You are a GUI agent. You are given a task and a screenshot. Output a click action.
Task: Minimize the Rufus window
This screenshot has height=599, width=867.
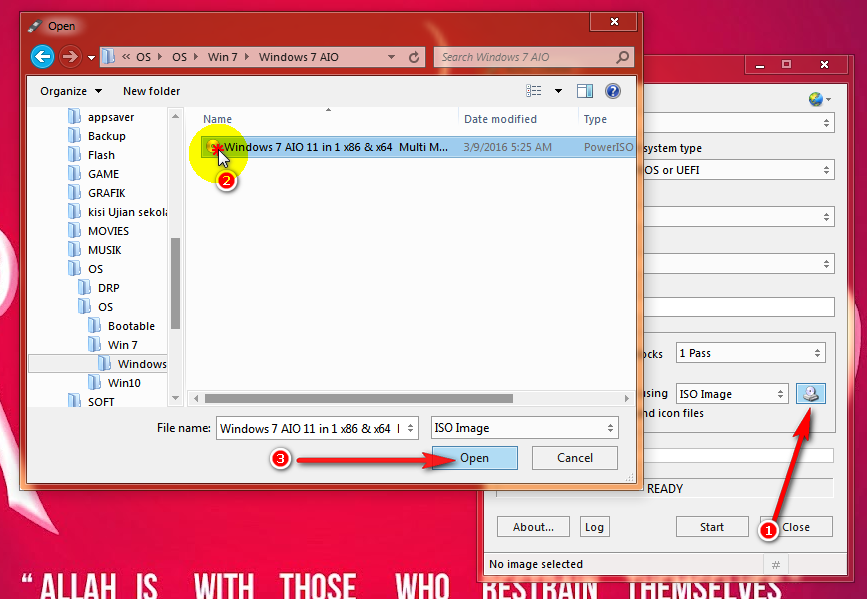[760, 65]
